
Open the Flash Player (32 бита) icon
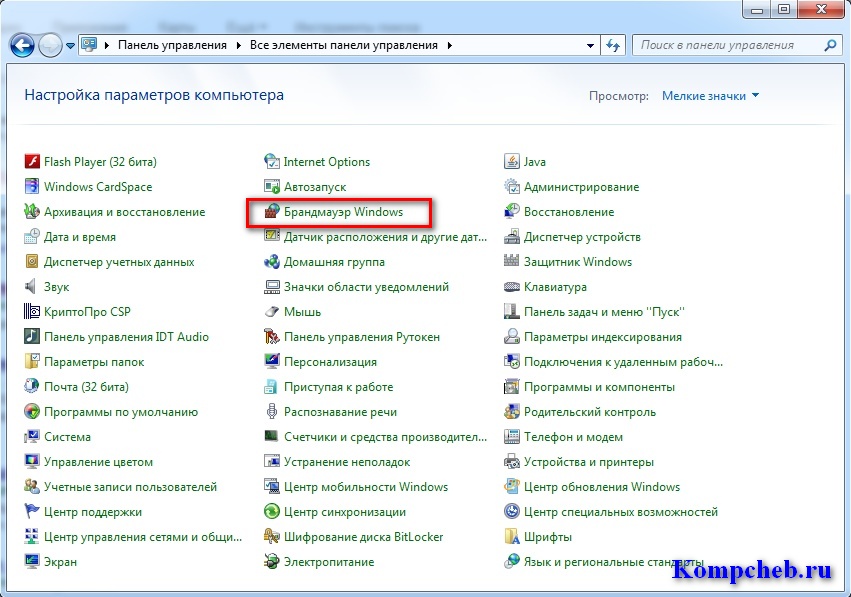[32, 162]
